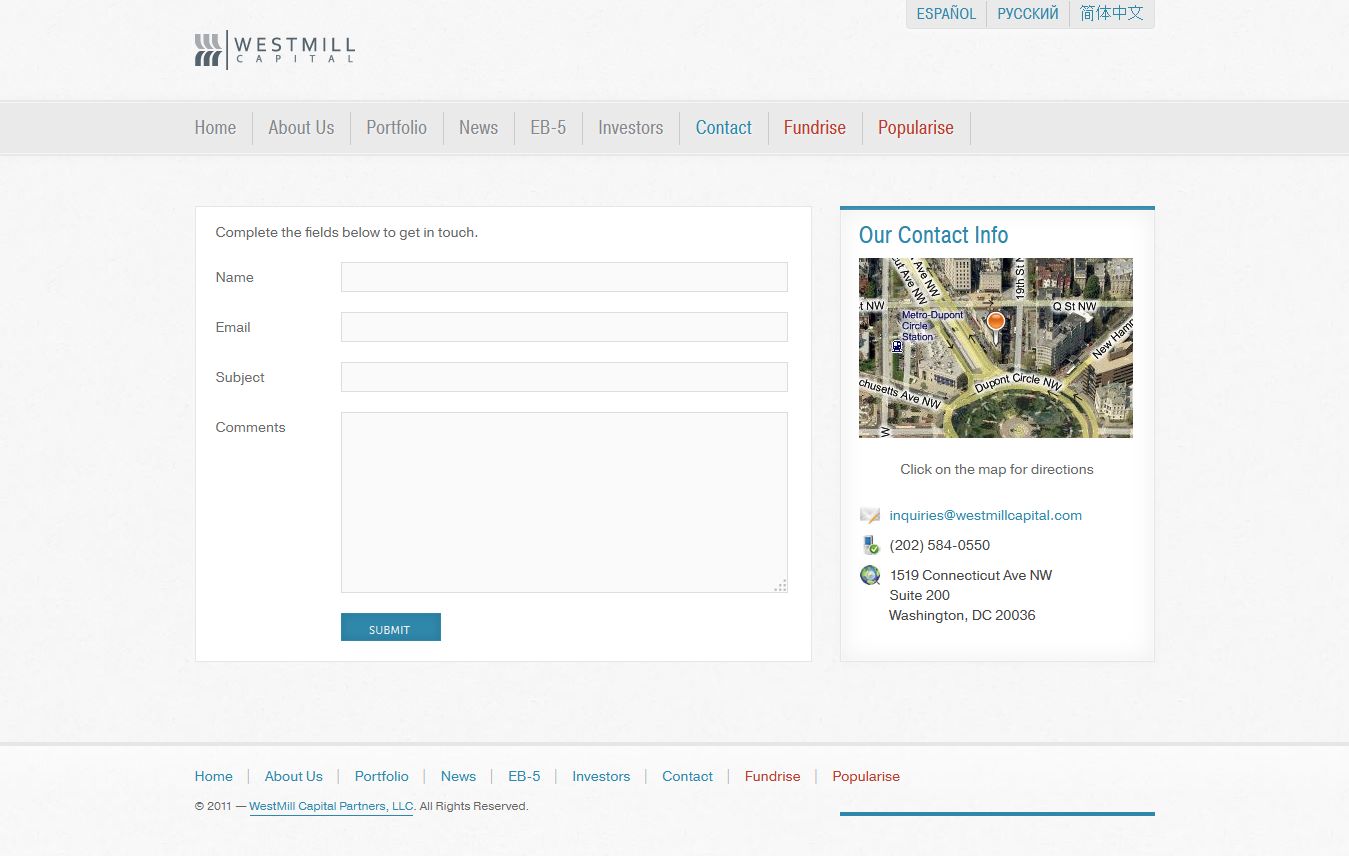
Task: Open News in the top navigation bar
Action: 478,128
